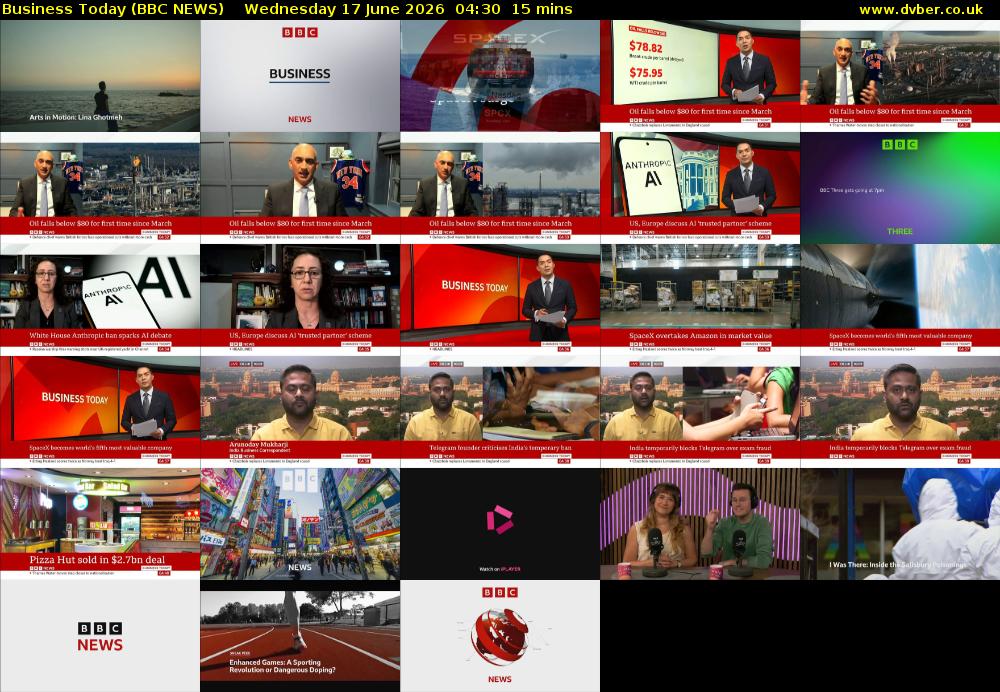
Task: Click the 'Arts in Motion: Lina Ghotmeh' thumbnail
Action: [100, 76]
